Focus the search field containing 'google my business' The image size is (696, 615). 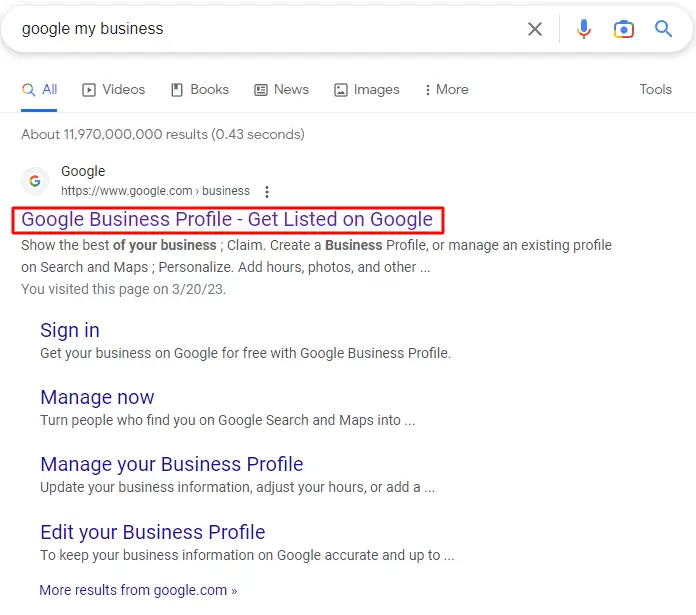(x=260, y=29)
